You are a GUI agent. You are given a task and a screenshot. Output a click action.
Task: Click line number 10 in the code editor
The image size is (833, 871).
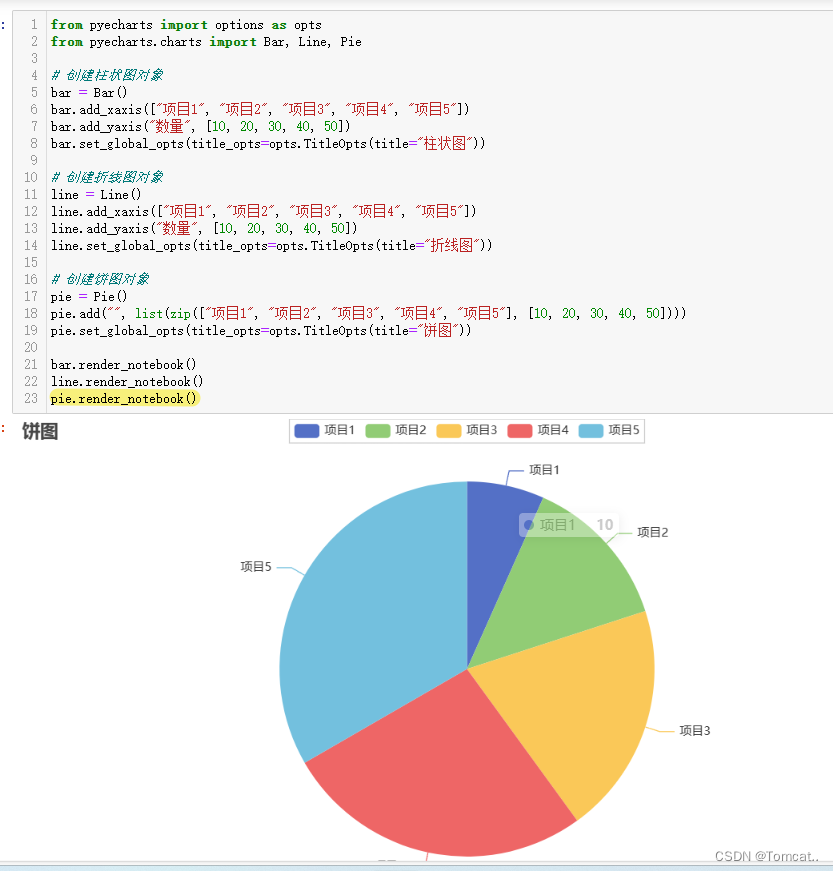(30, 177)
